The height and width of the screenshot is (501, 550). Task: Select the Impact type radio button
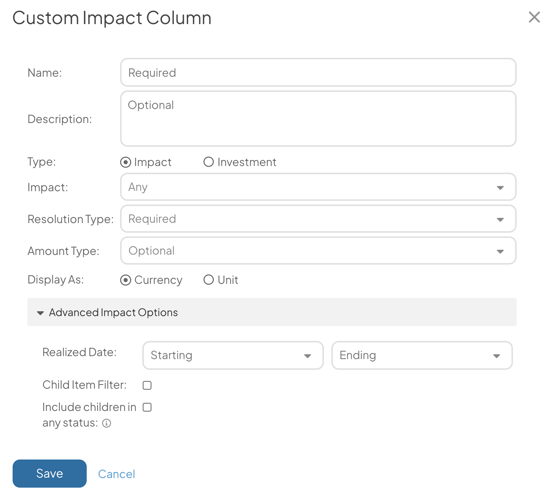[125, 162]
